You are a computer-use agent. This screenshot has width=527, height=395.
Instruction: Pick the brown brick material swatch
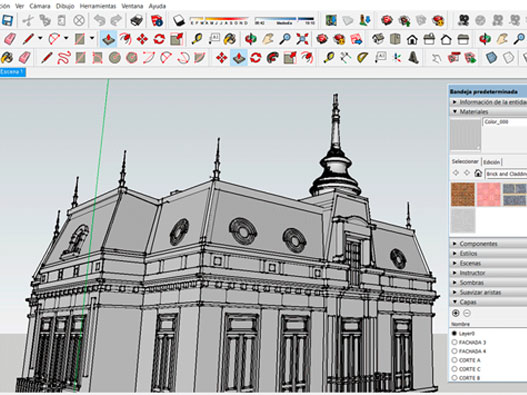tap(462, 194)
